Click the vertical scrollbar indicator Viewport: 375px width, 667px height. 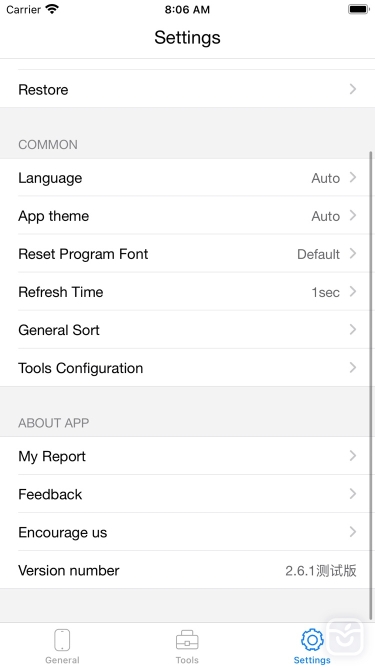(371, 385)
